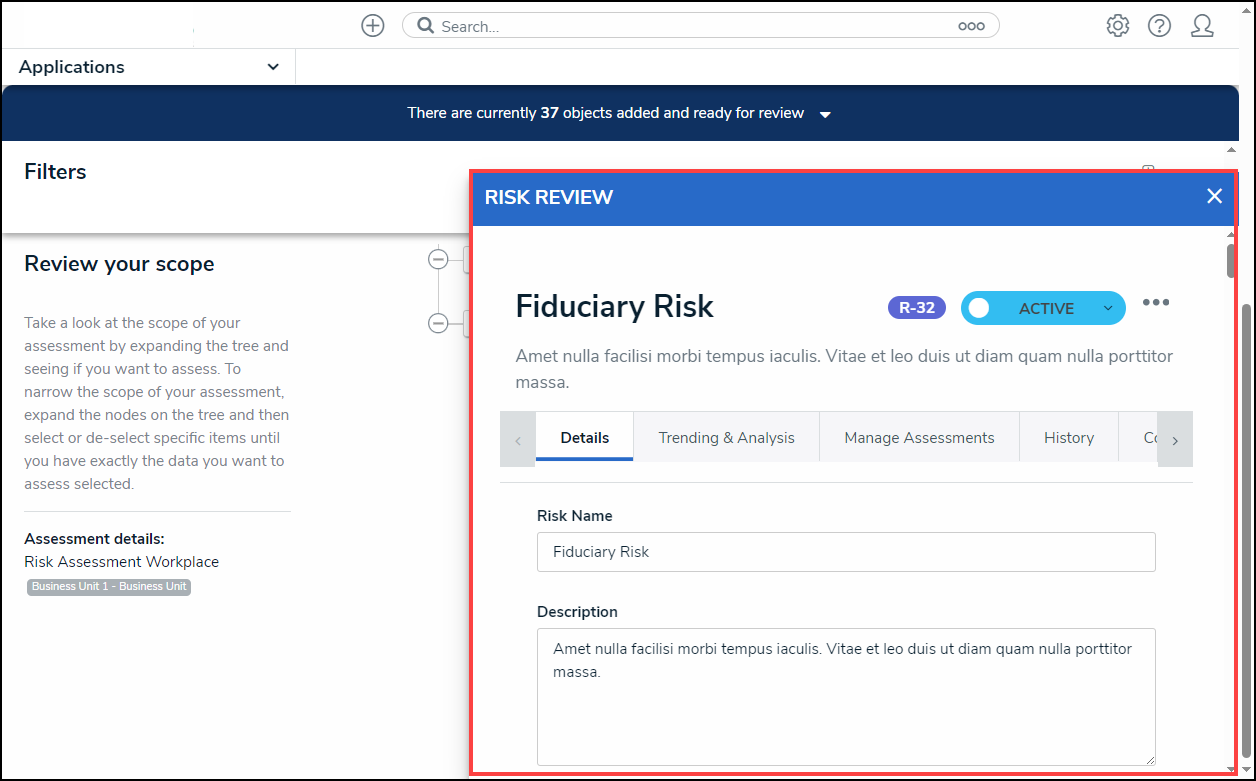
Task: Click the Business Unit 1 tag
Action: (x=109, y=587)
